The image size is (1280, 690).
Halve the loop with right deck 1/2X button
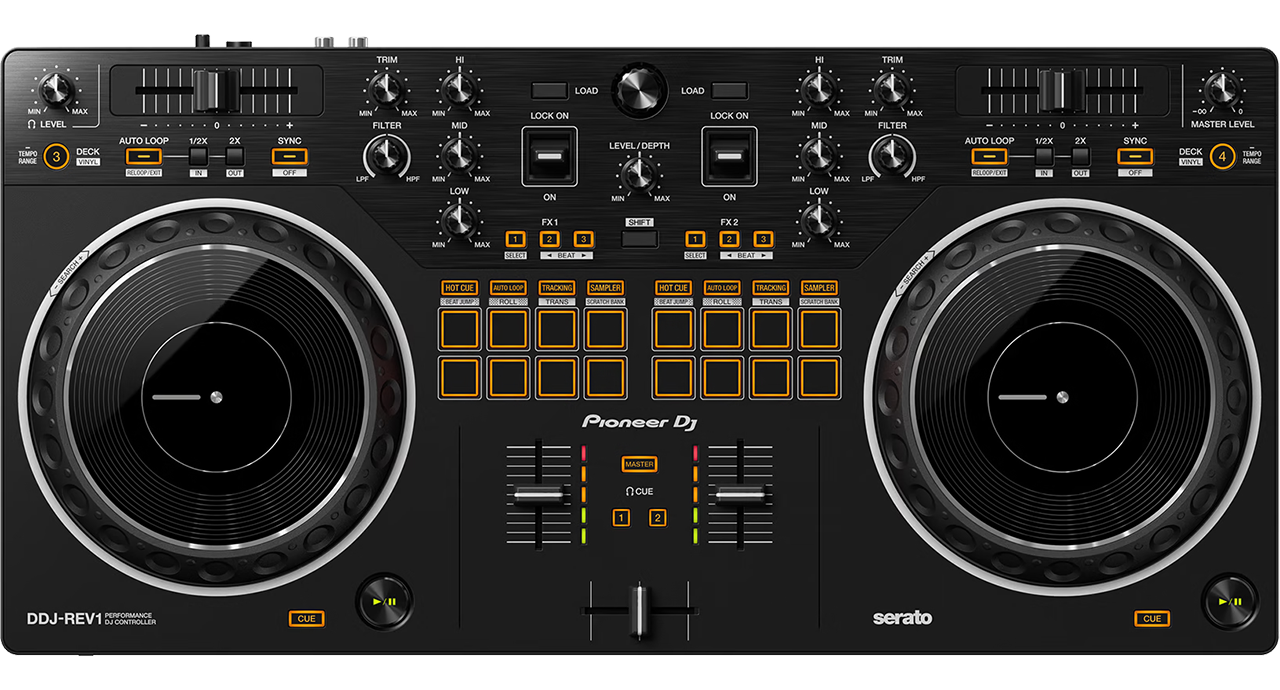(1043, 156)
